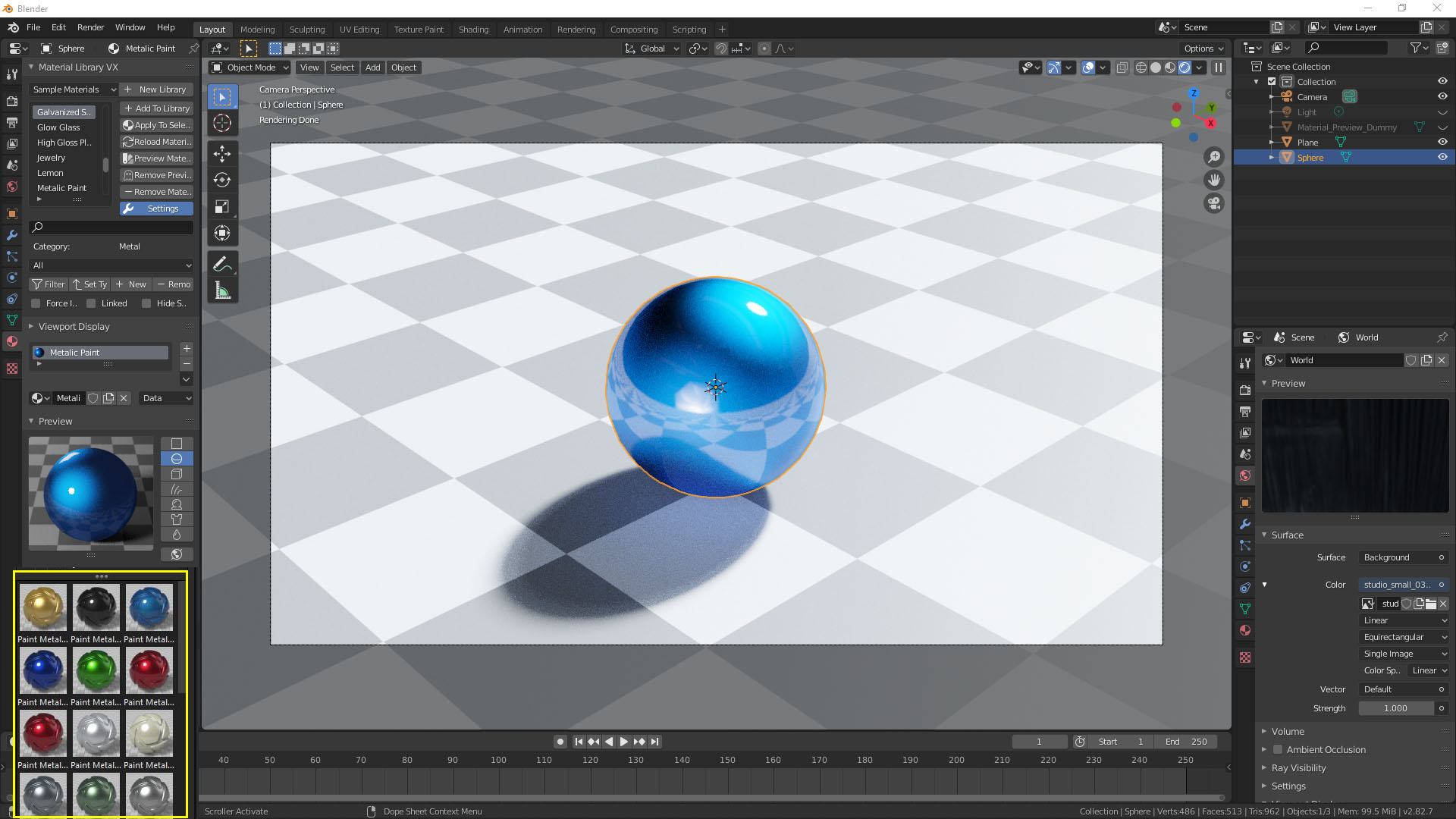Open the Sample Materials library dropdown
Image resolution: width=1456 pixels, height=819 pixels.
click(74, 89)
